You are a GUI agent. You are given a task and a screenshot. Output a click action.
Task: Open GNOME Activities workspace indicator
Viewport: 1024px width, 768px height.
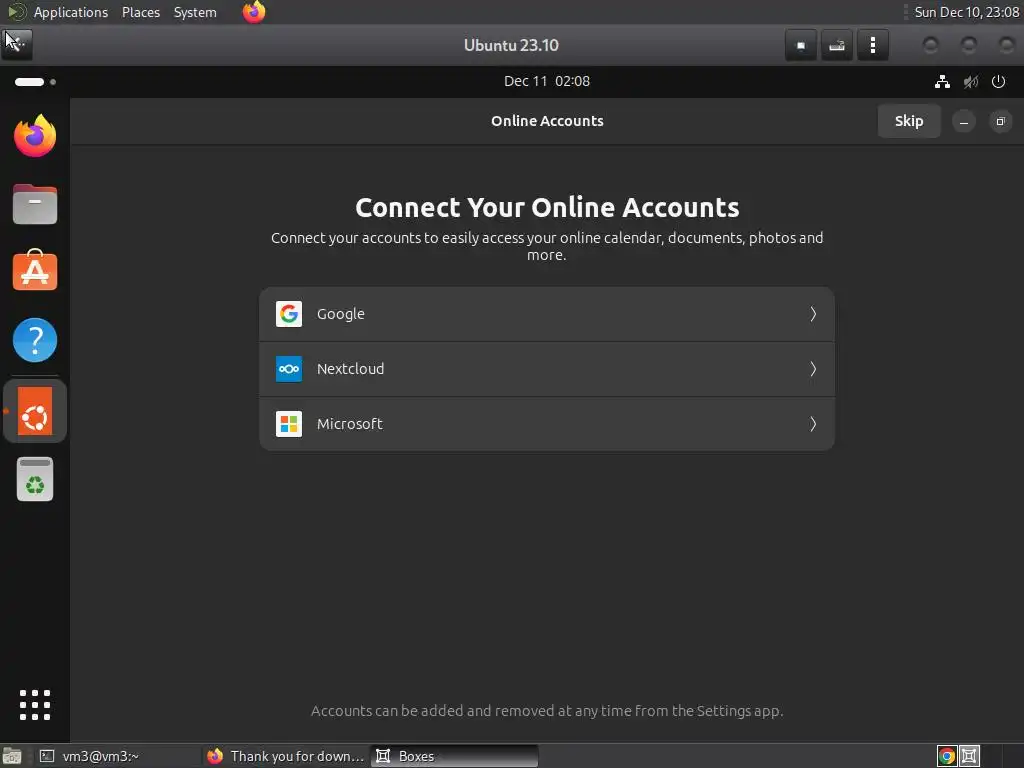(35, 82)
